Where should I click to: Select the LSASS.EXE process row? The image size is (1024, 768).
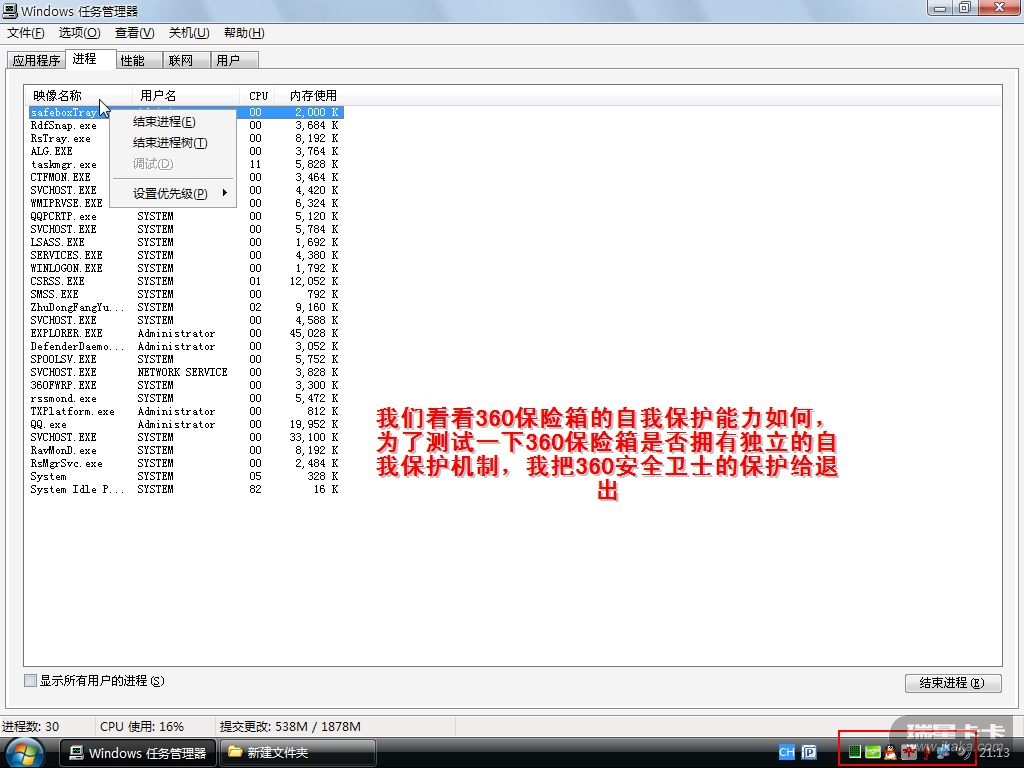click(x=185, y=242)
